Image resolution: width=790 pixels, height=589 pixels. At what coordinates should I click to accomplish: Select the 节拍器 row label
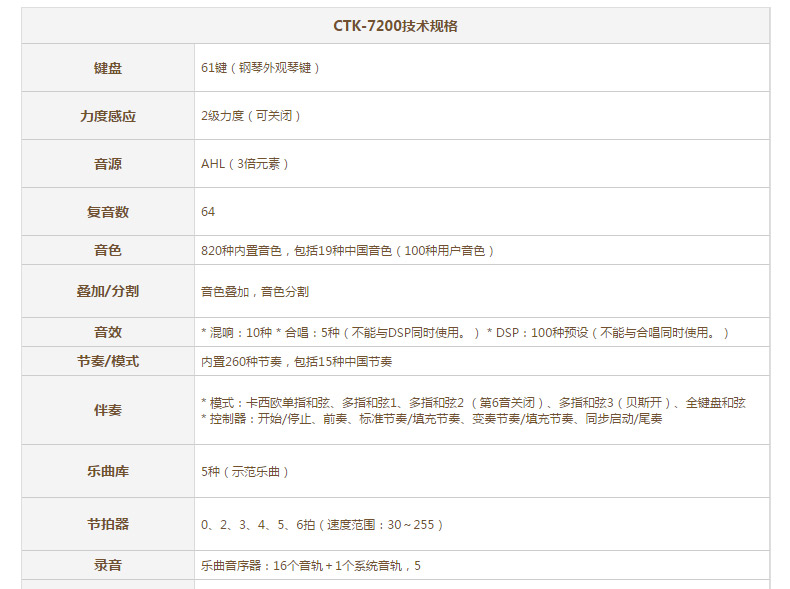pos(108,524)
